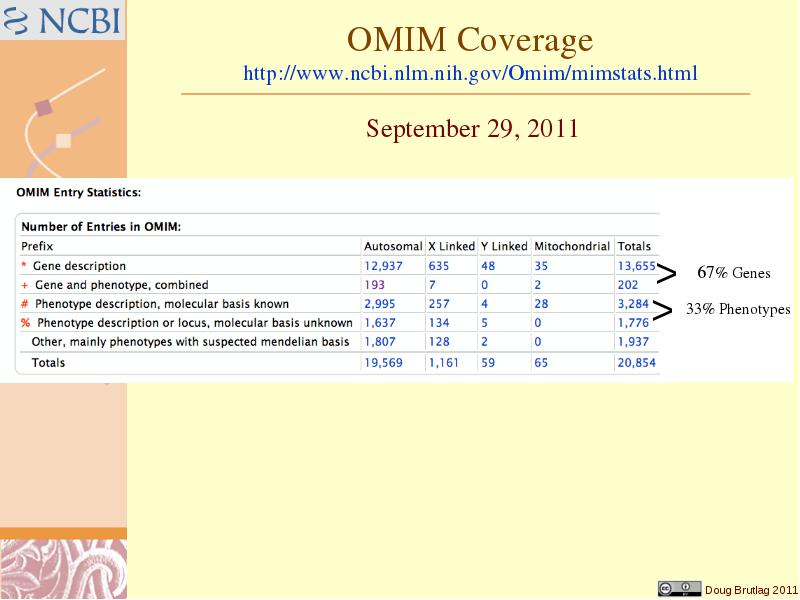This screenshot has width=800, height=600.
Task: Open the mimstats.html URL link
Action: coord(470,73)
